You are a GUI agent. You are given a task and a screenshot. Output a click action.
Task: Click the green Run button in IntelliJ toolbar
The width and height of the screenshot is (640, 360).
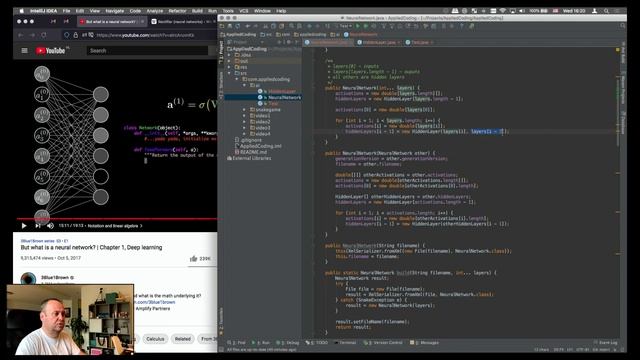(x=358, y=26)
